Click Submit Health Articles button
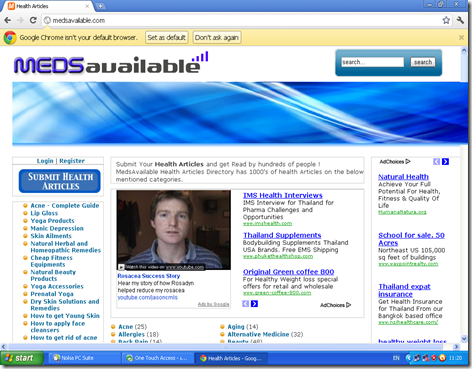The image size is (472, 369). coord(60,181)
